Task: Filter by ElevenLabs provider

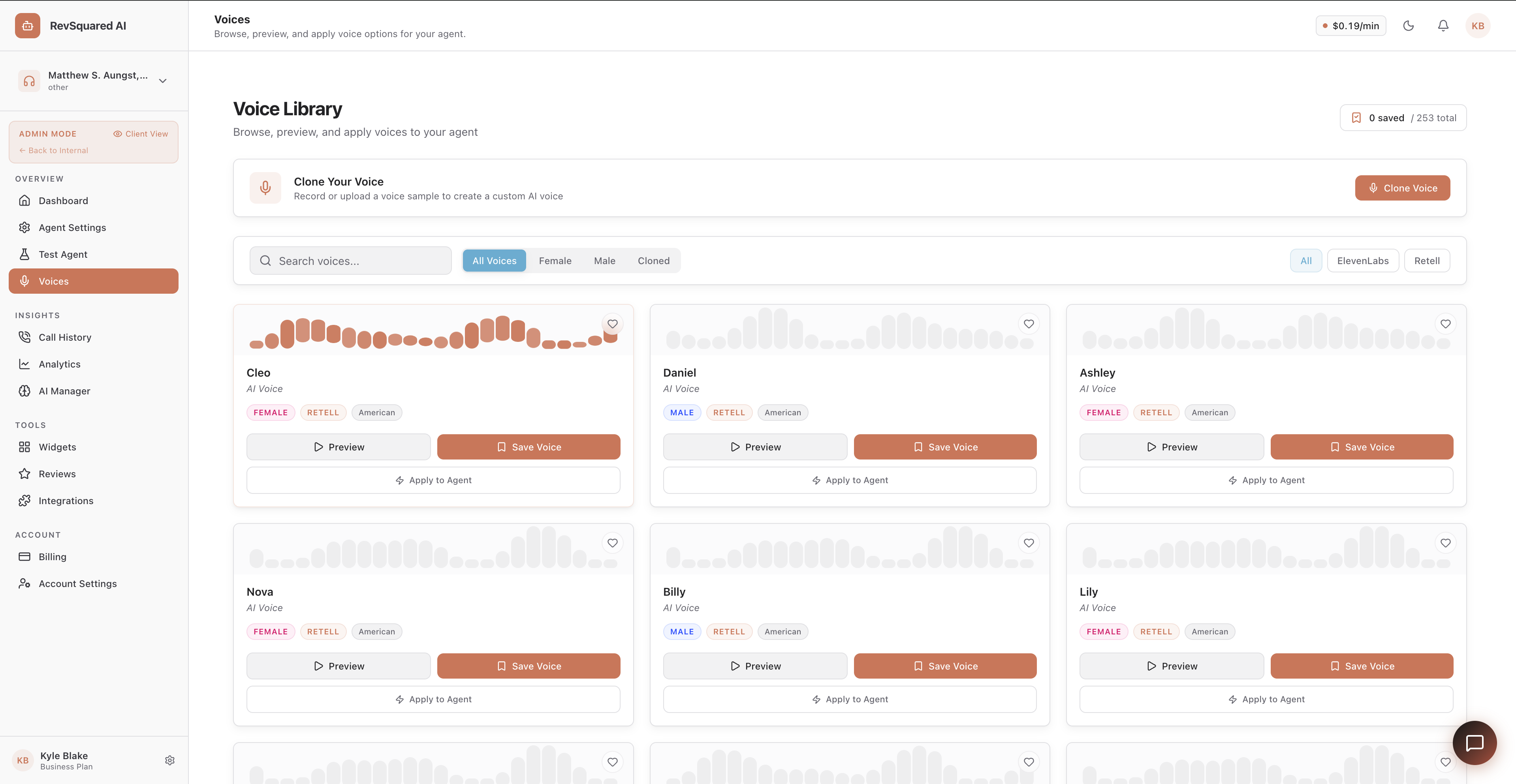Action: (1362, 261)
